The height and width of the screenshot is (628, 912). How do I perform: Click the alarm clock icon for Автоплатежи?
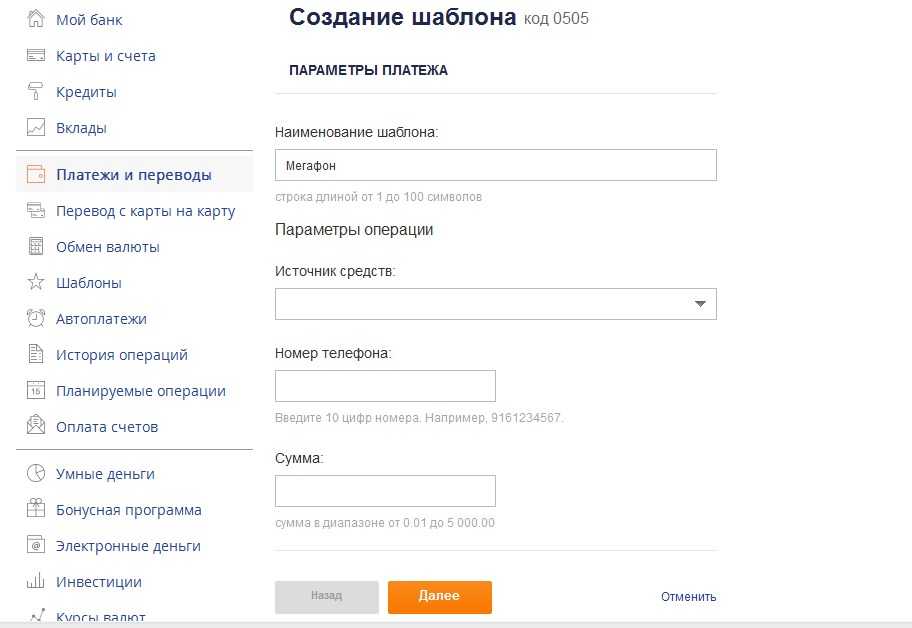(36, 319)
